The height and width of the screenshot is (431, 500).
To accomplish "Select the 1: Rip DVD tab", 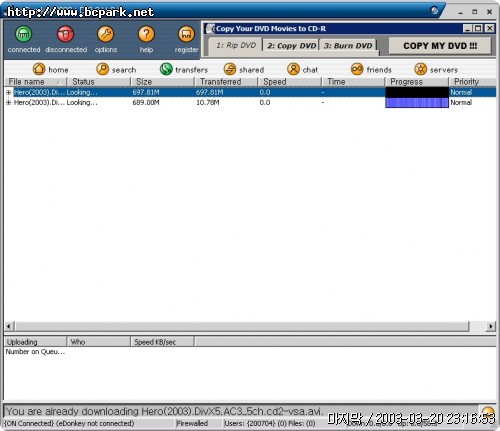I will (236, 46).
